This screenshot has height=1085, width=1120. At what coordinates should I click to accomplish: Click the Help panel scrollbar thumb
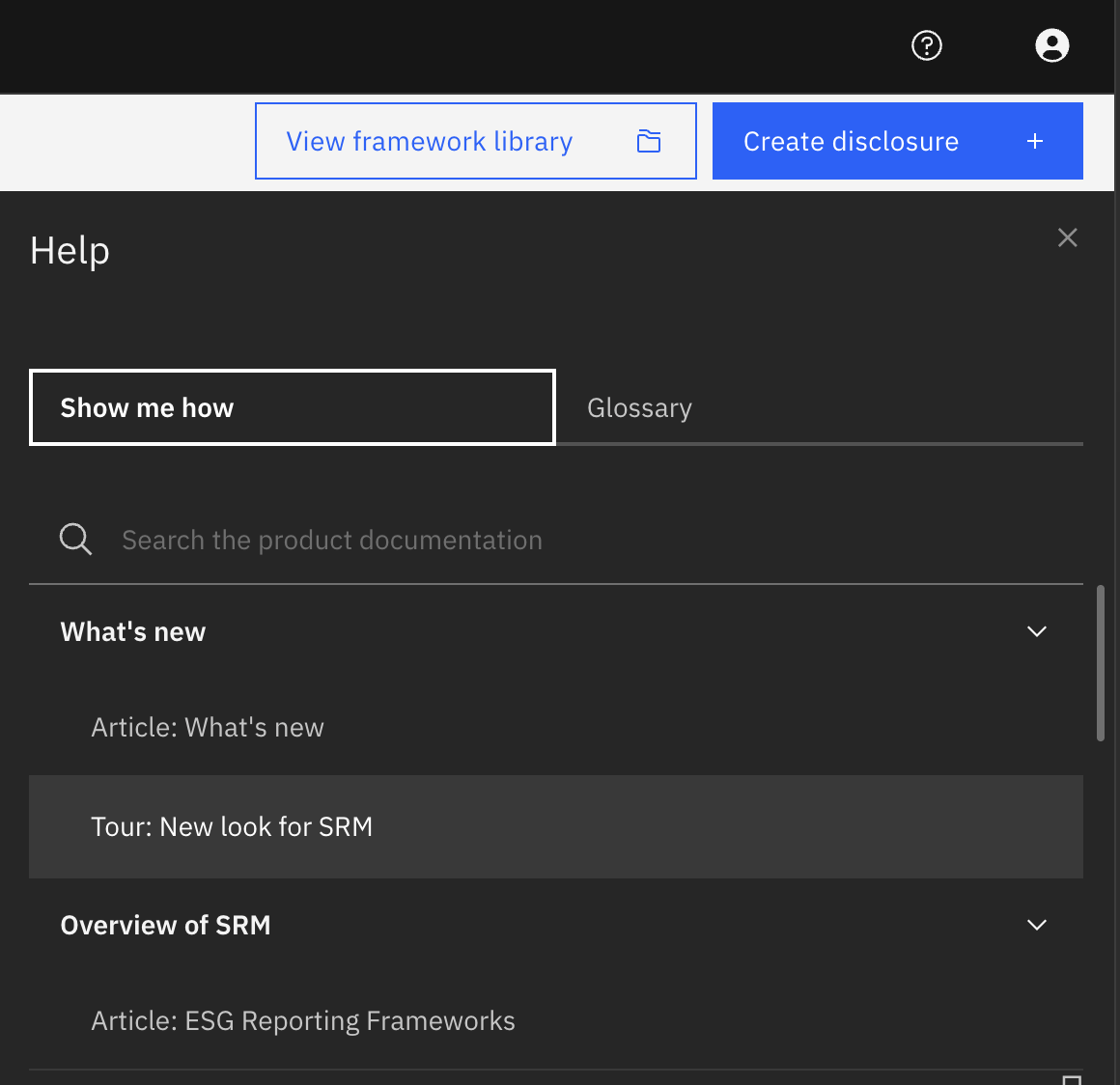pyautogui.click(x=1101, y=663)
